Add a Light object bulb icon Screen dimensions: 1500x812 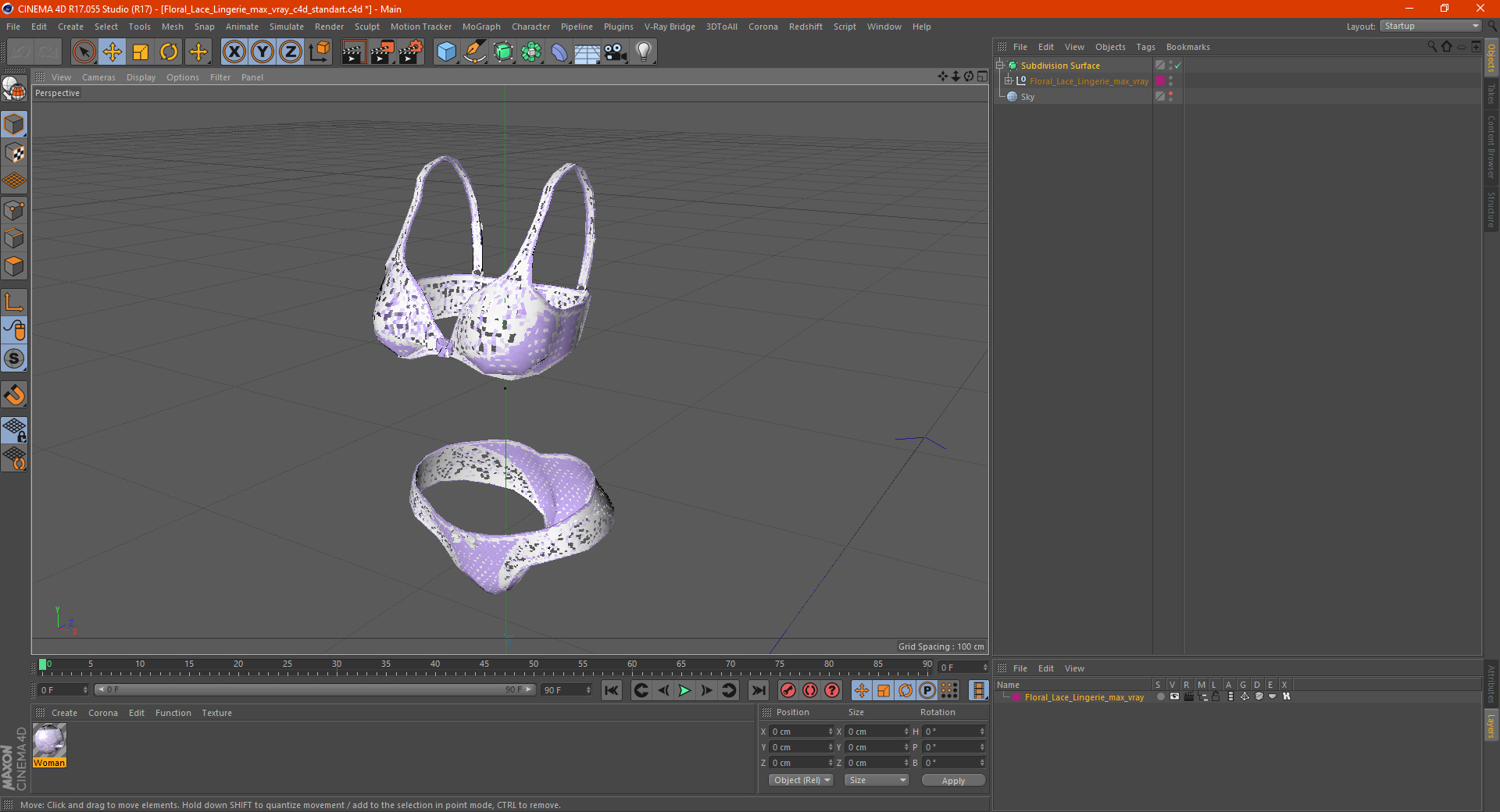point(644,52)
